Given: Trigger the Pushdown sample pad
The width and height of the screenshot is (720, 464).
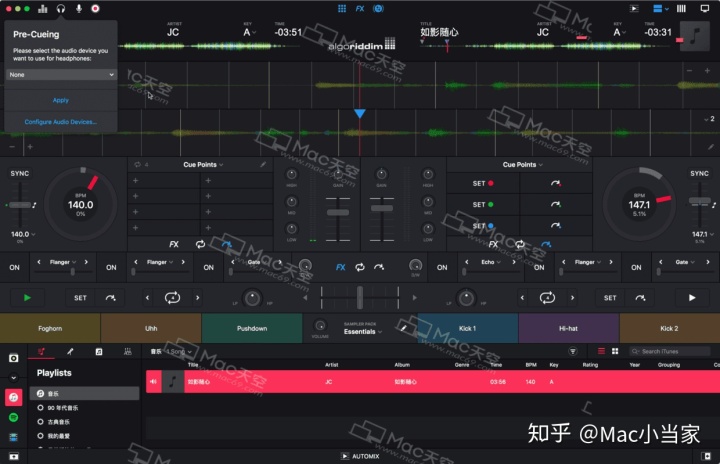Looking at the screenshot, I should (252, 328).
